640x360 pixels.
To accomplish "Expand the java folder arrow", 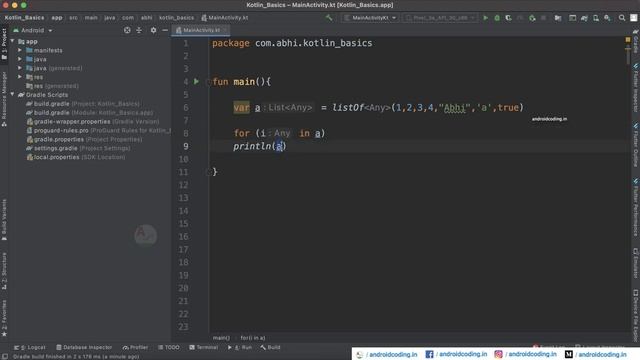I will [20, 59].
